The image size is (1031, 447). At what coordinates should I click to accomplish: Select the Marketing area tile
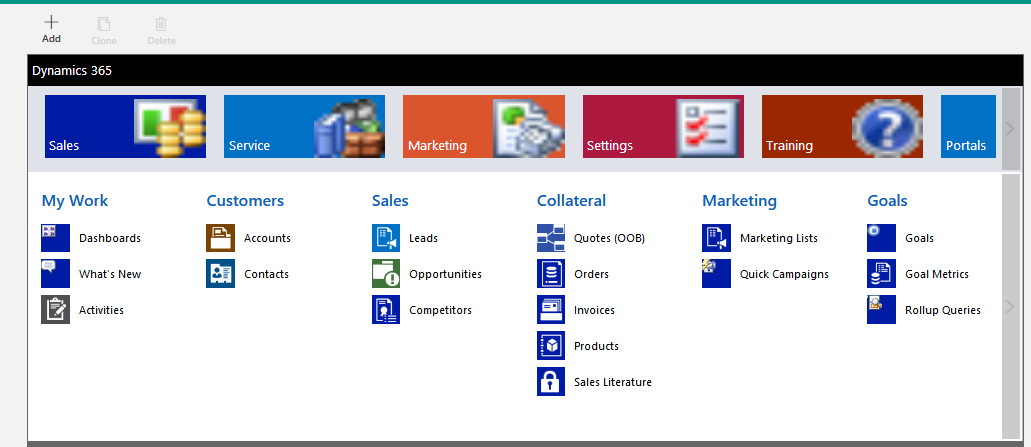(x=484, y=127)
